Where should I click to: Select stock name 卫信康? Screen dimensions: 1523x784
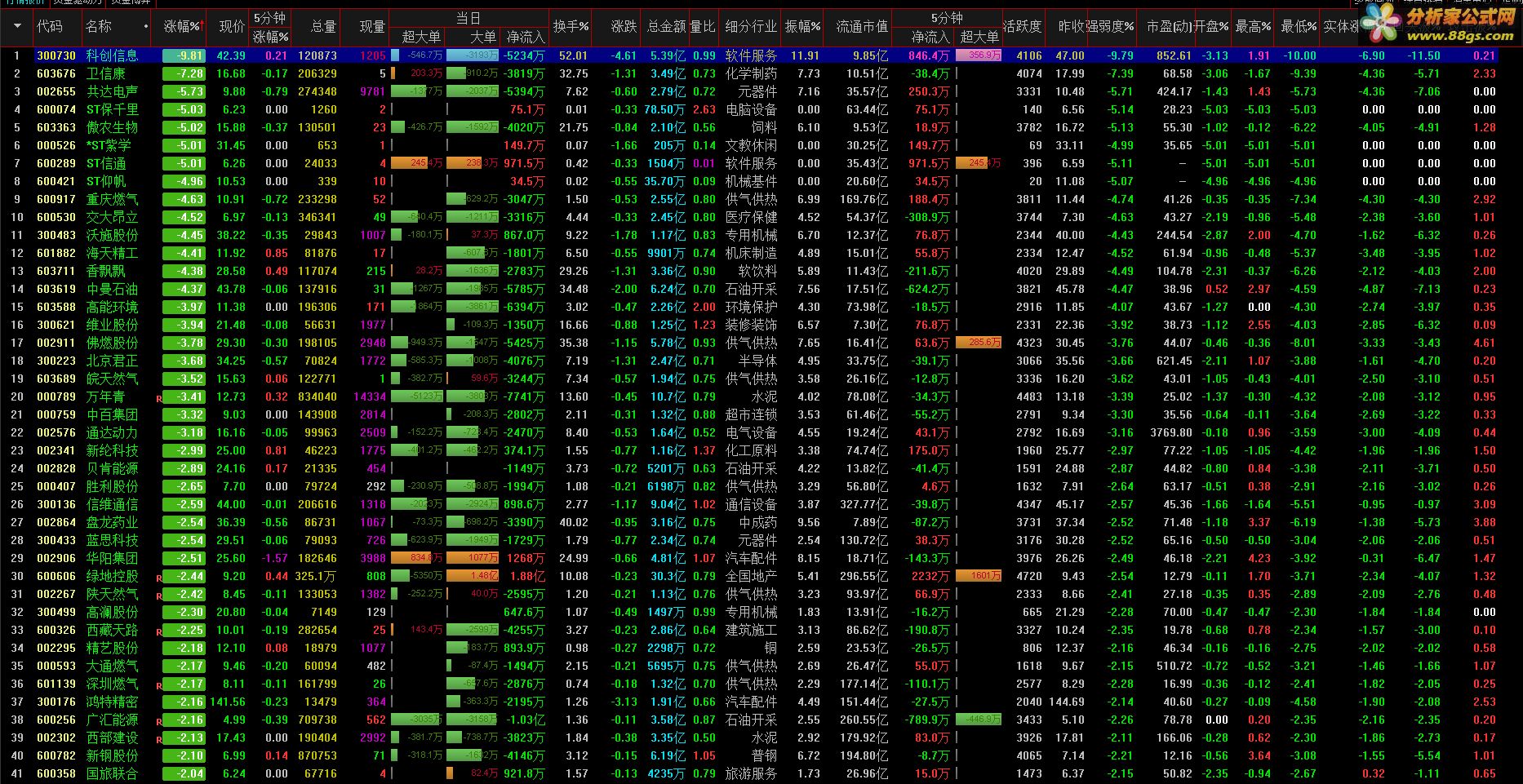105,73
